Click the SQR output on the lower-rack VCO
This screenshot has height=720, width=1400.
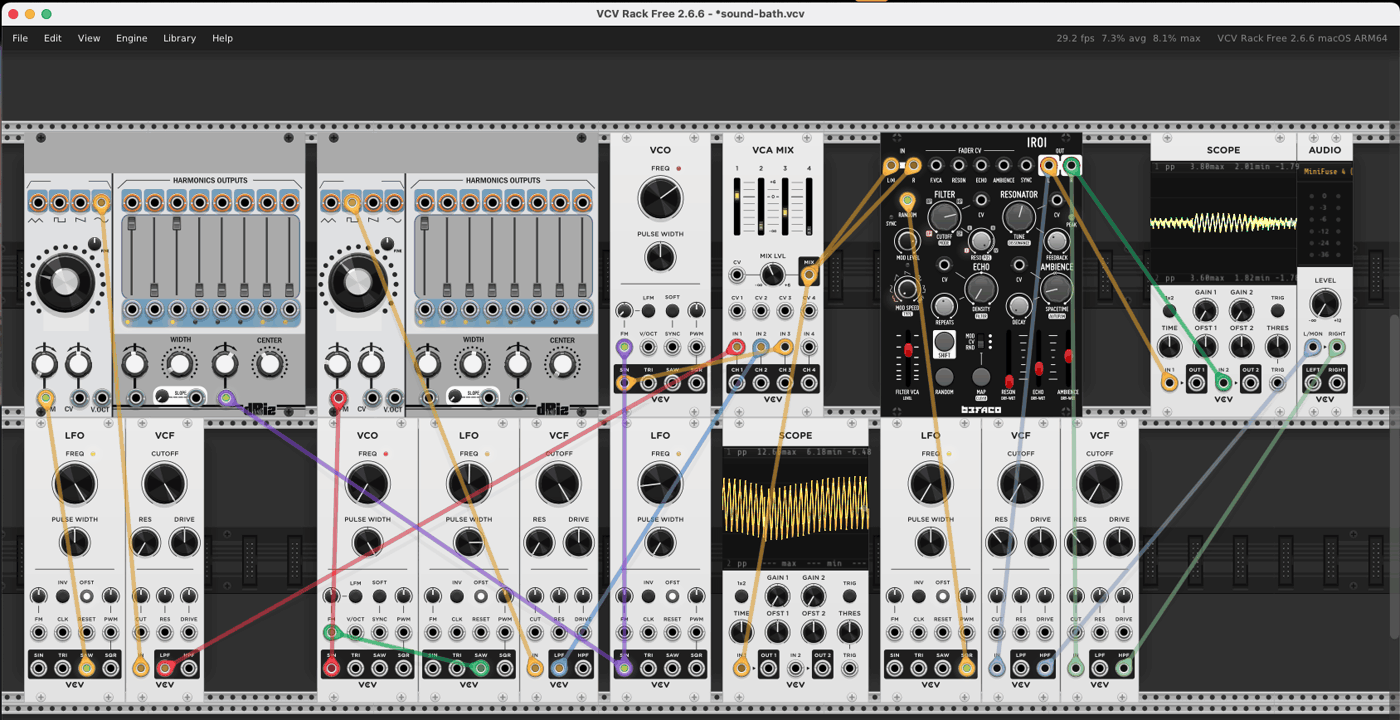pyautogui.click(x=403, y=667)
